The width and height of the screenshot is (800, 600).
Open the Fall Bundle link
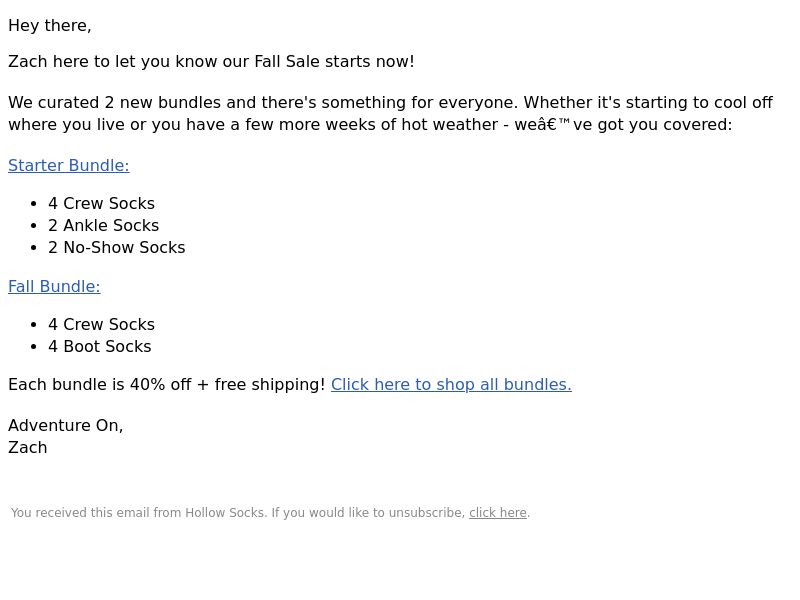tap(54, 287)
